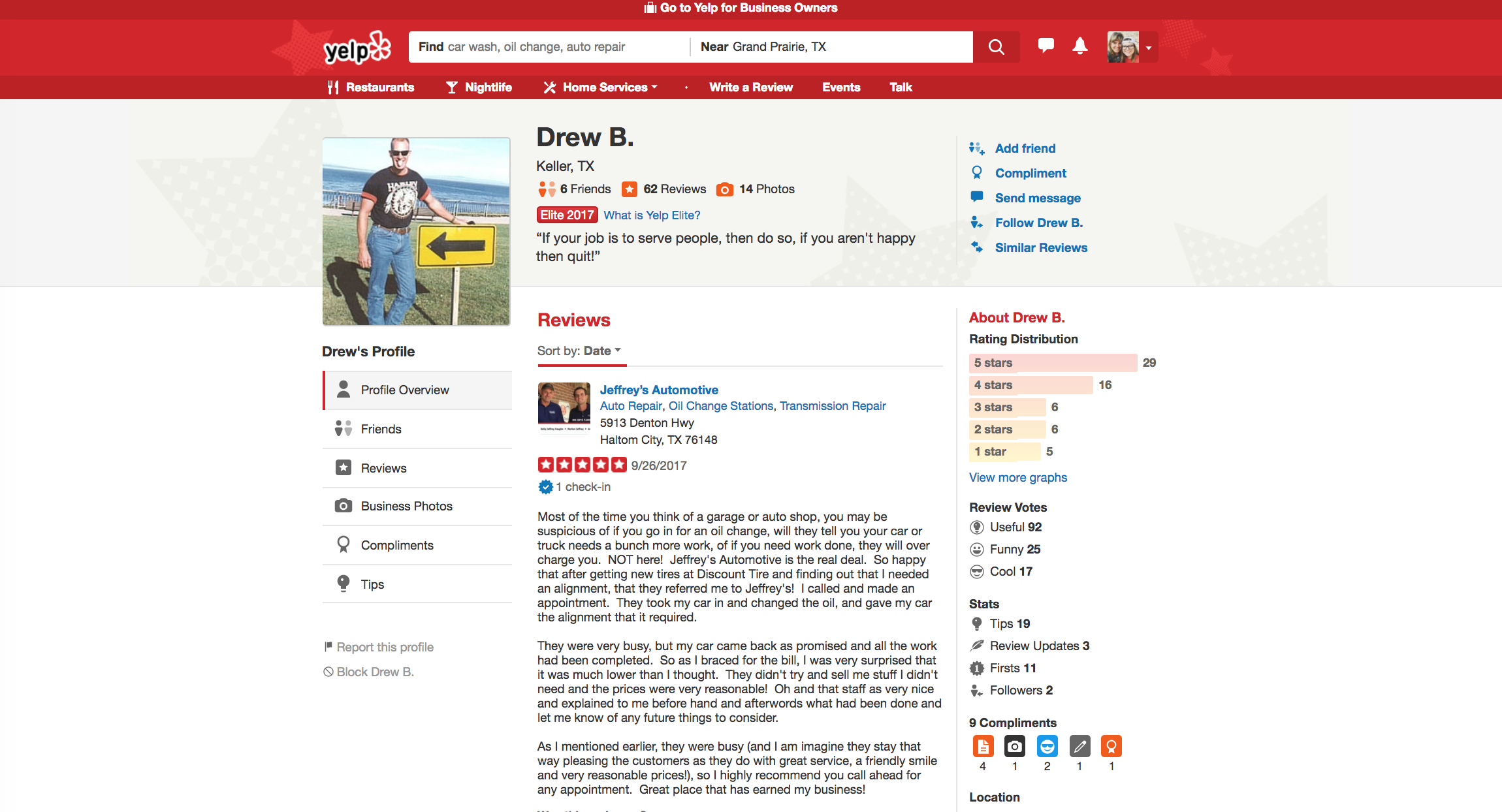Screen dimensions: 1502x812
Task: Click the Similar Reviews icon
Action: [x=977, y=247]
